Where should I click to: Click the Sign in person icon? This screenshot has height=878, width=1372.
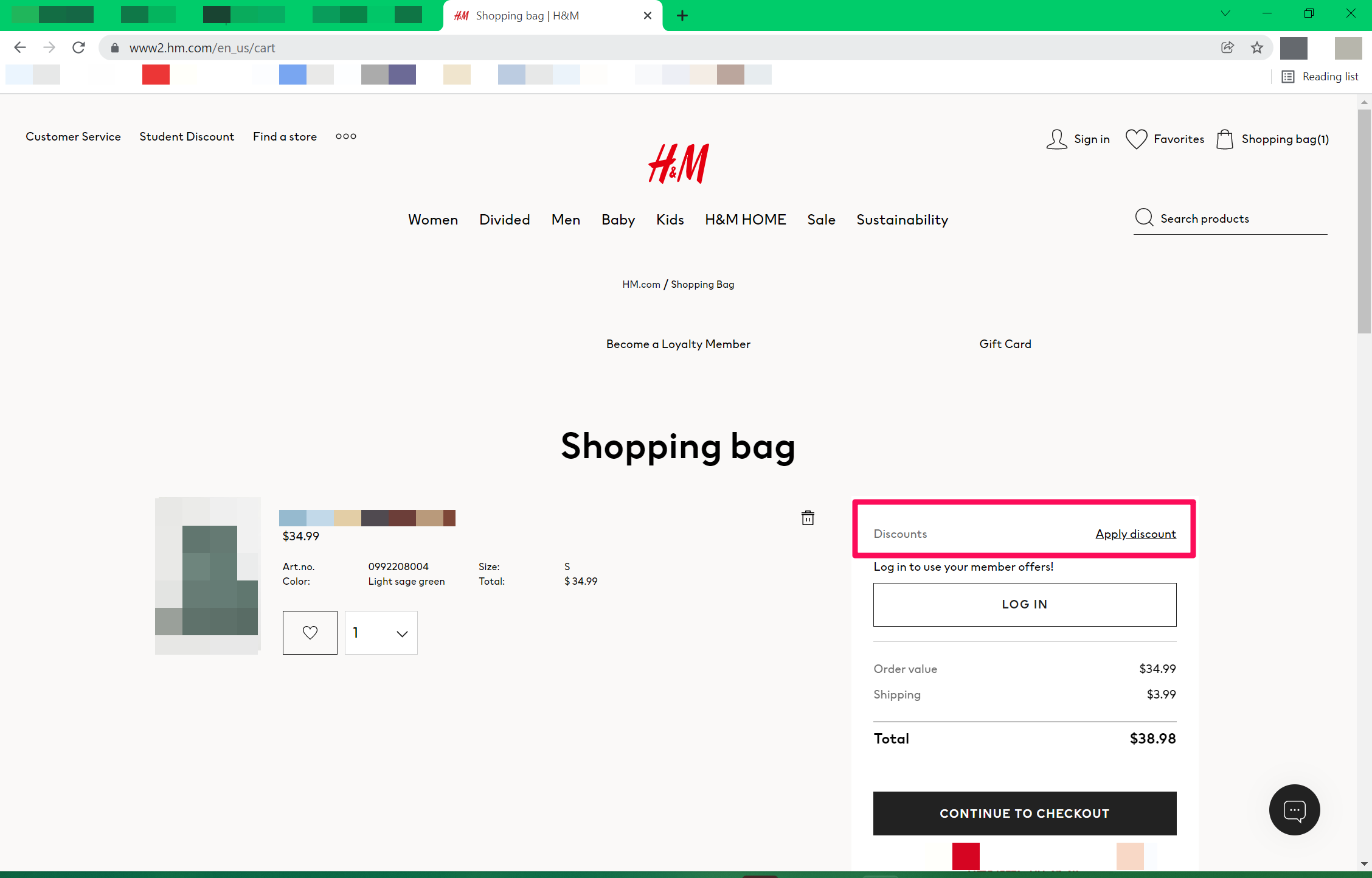tap(1057, 139)
